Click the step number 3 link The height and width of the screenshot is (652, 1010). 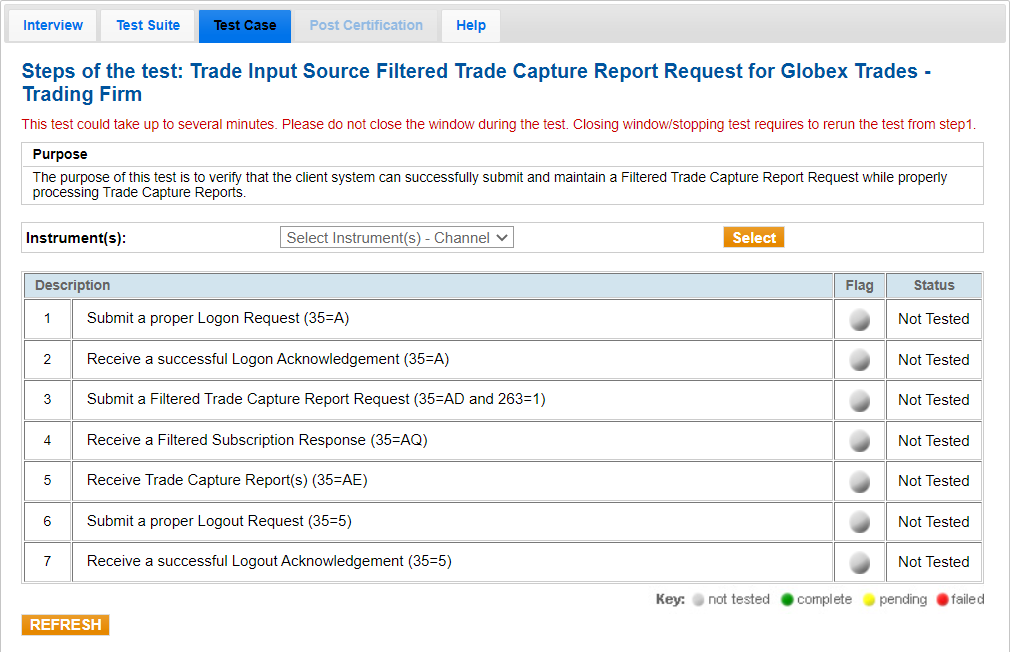47,399
